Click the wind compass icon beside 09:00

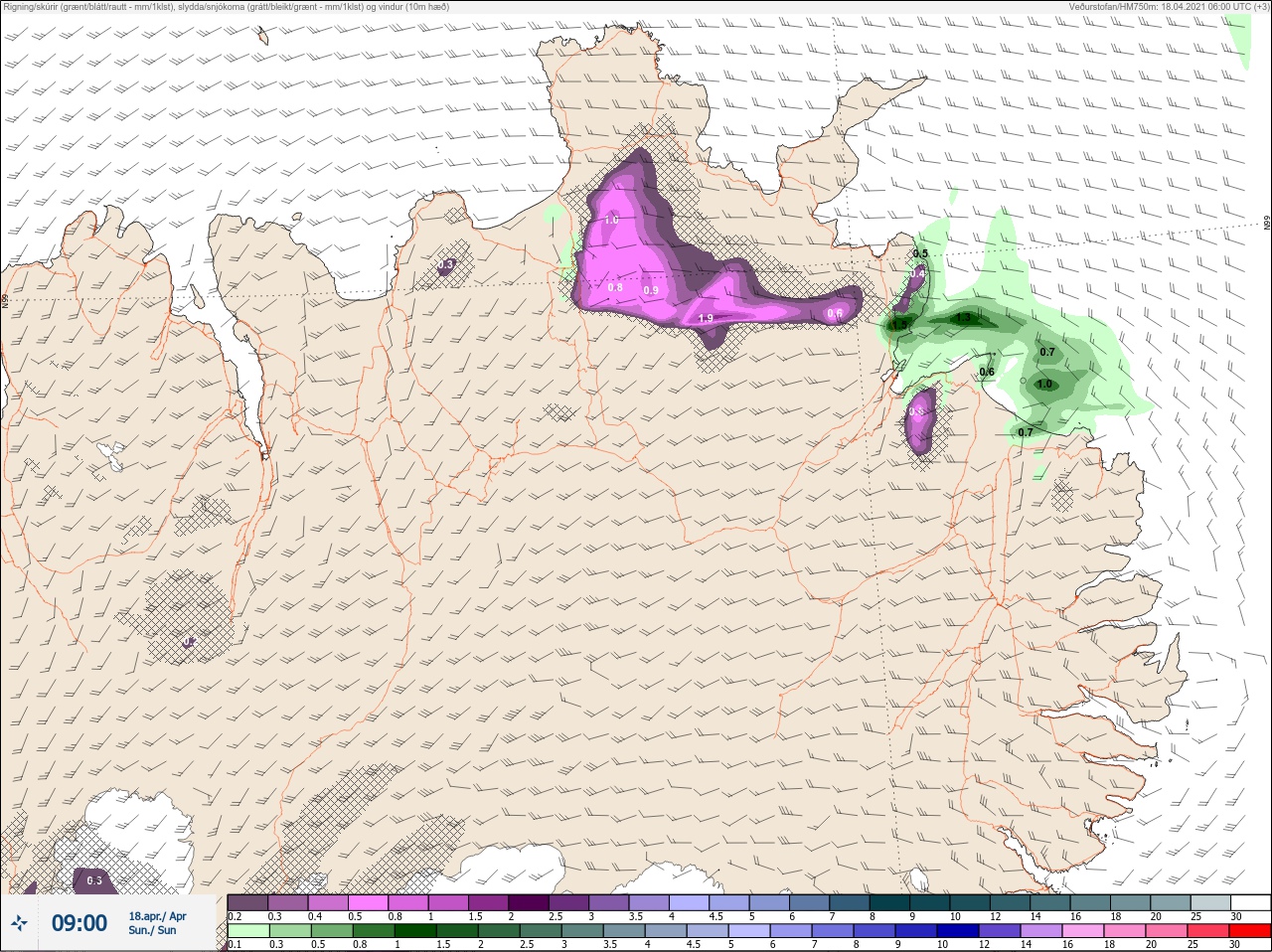pos(18,923)
